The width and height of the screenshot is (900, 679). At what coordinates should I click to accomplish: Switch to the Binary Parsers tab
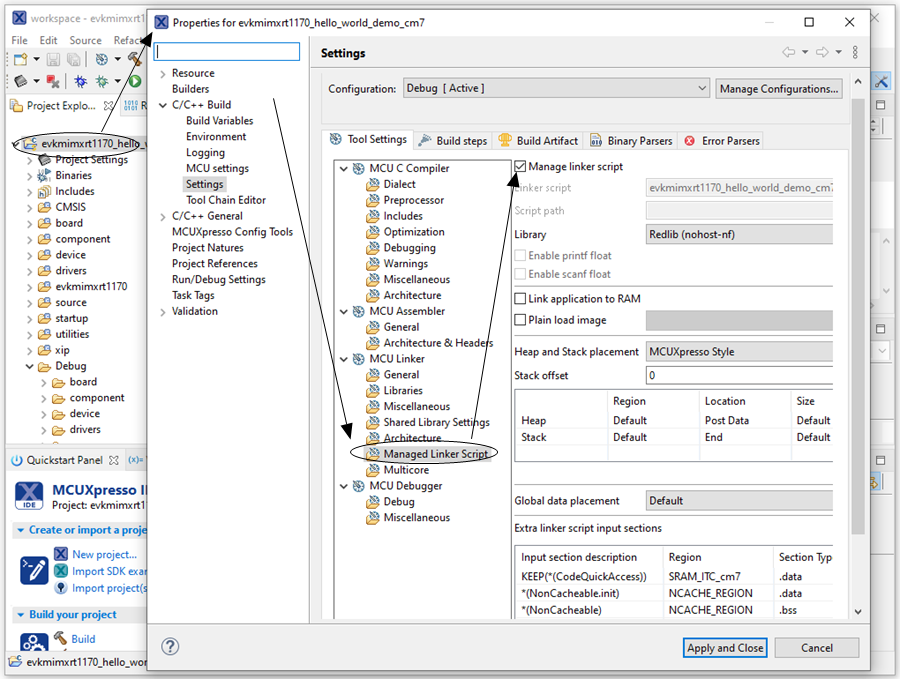(x=631, y=141)
